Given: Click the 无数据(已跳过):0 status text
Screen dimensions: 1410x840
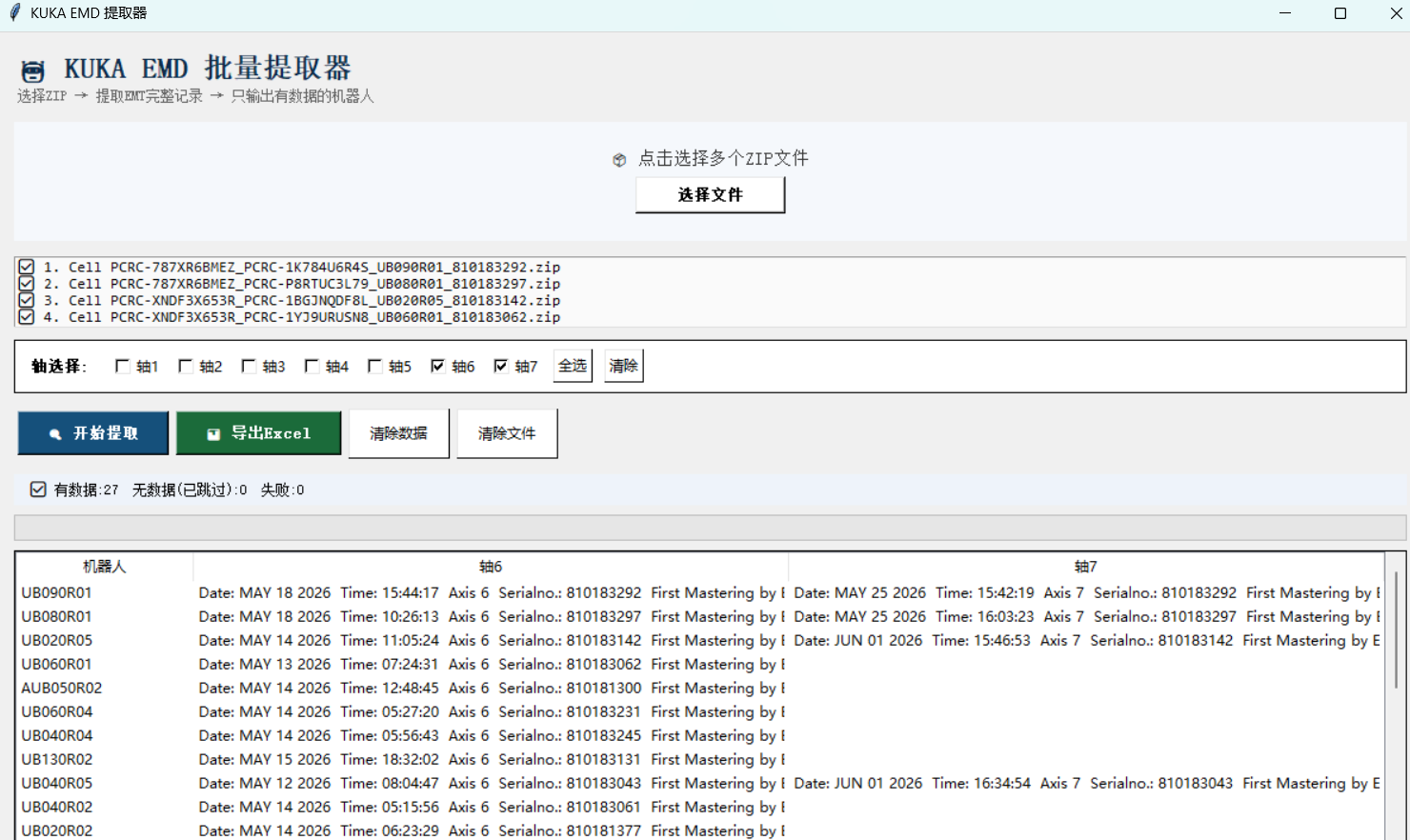Looking at the screenshot, I should [x=190, y=490].
